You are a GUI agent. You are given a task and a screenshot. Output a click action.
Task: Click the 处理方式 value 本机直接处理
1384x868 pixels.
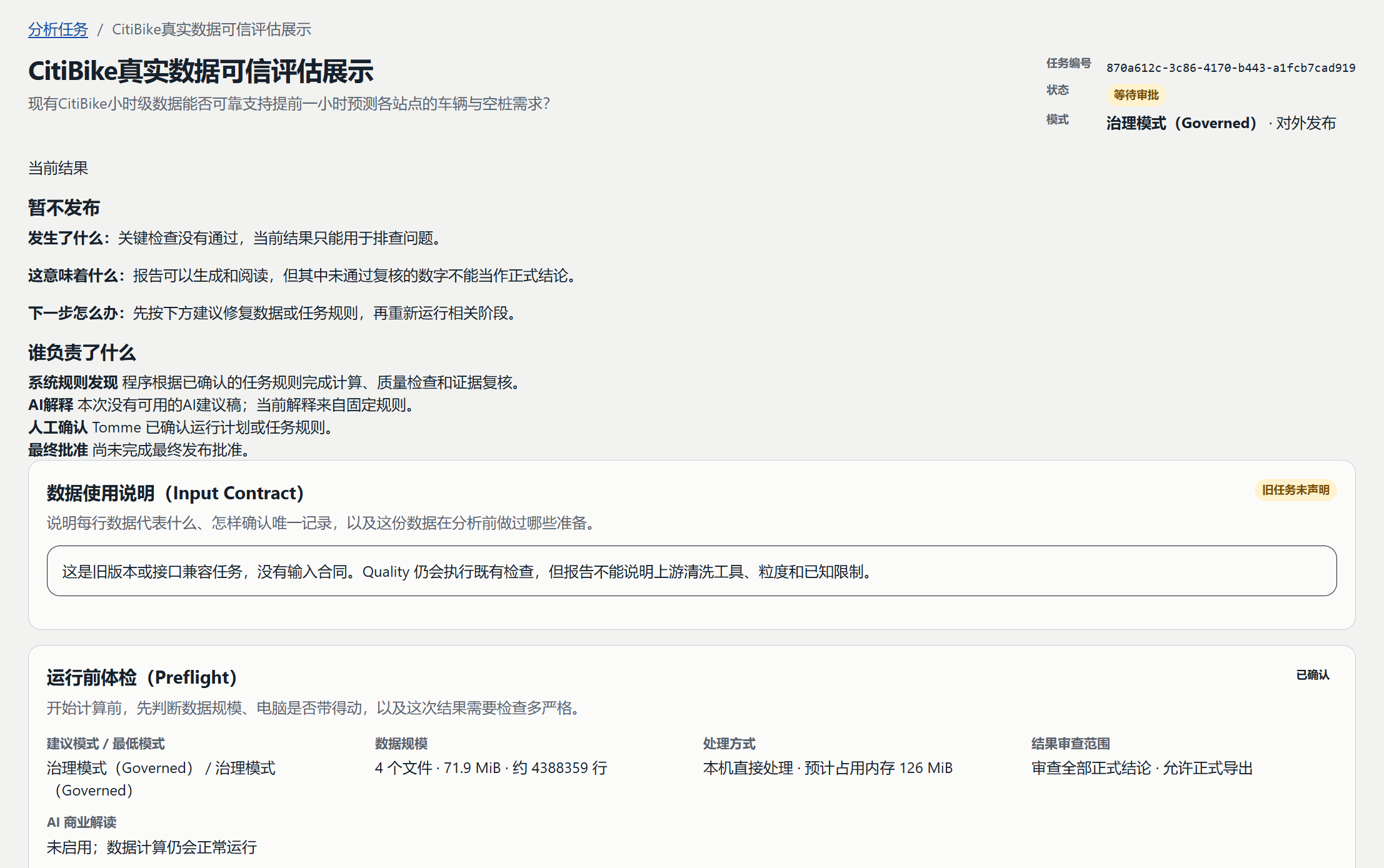(828, 768)
